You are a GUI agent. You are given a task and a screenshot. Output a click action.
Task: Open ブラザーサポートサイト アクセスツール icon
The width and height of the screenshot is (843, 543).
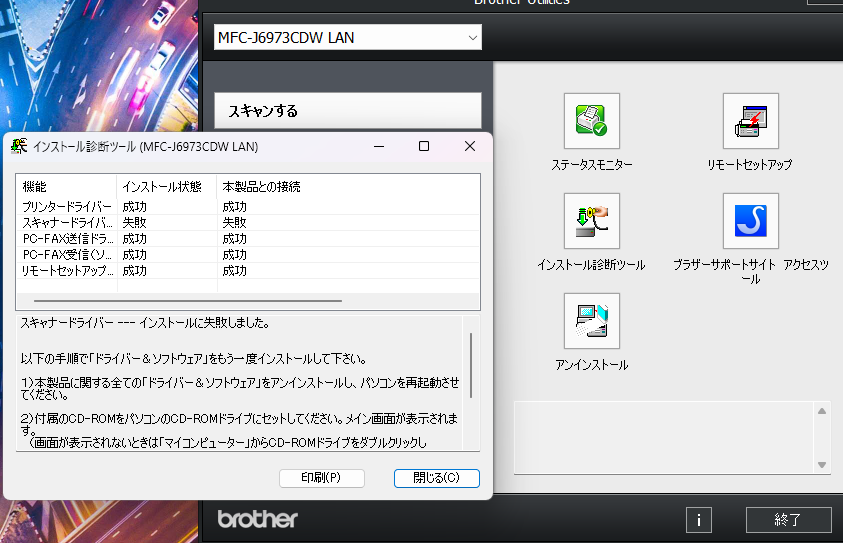[x=751, y=221]
